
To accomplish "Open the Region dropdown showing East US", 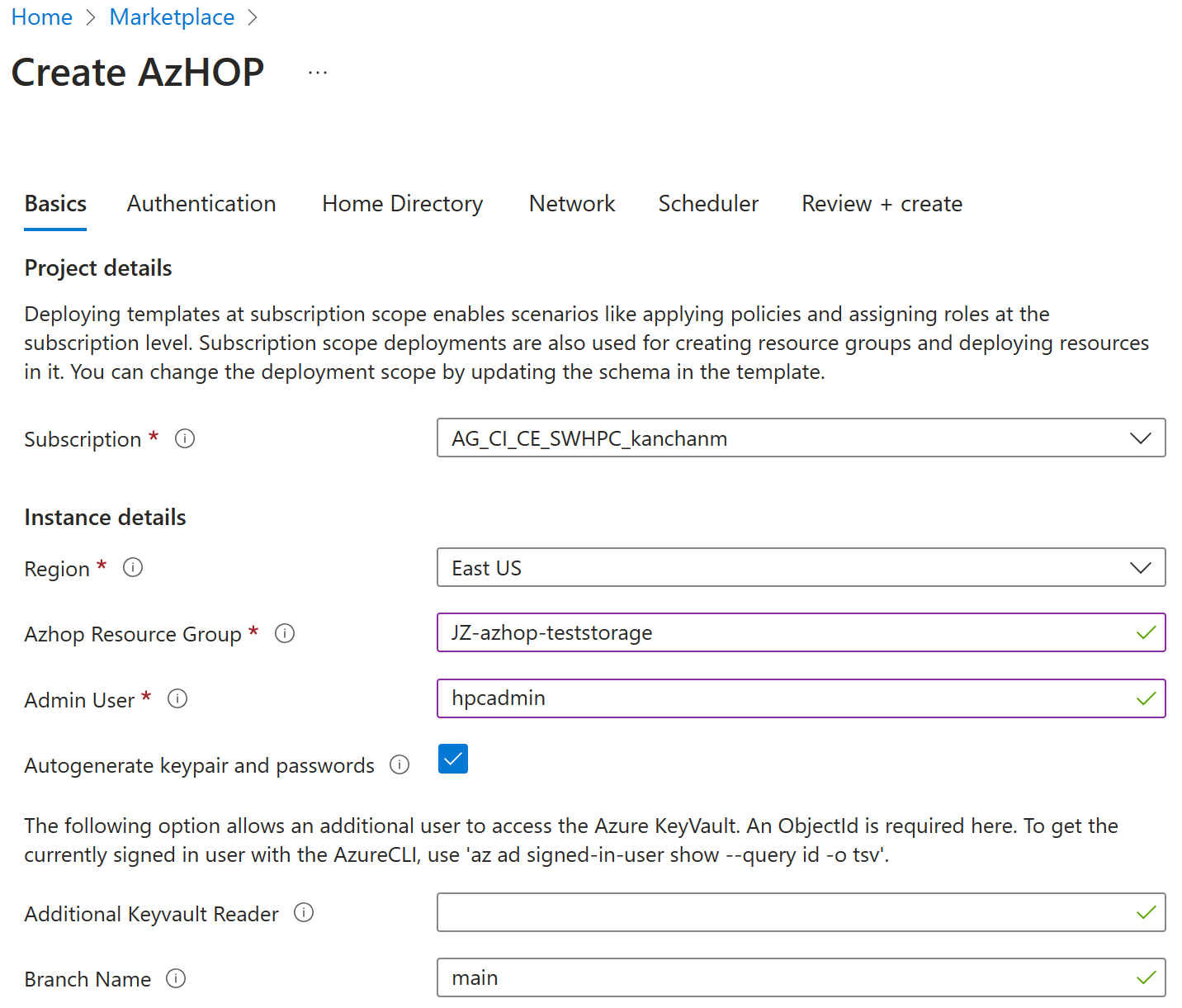I will coord(801,567).
